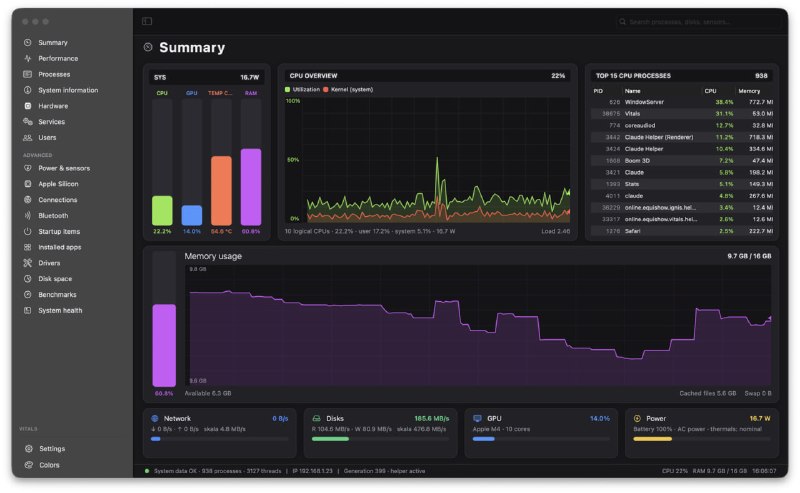The height and width of the screenshot is (493, 800).
Task: Select the Safari process row
Action: pyautogui.click(x=682, y=231)
